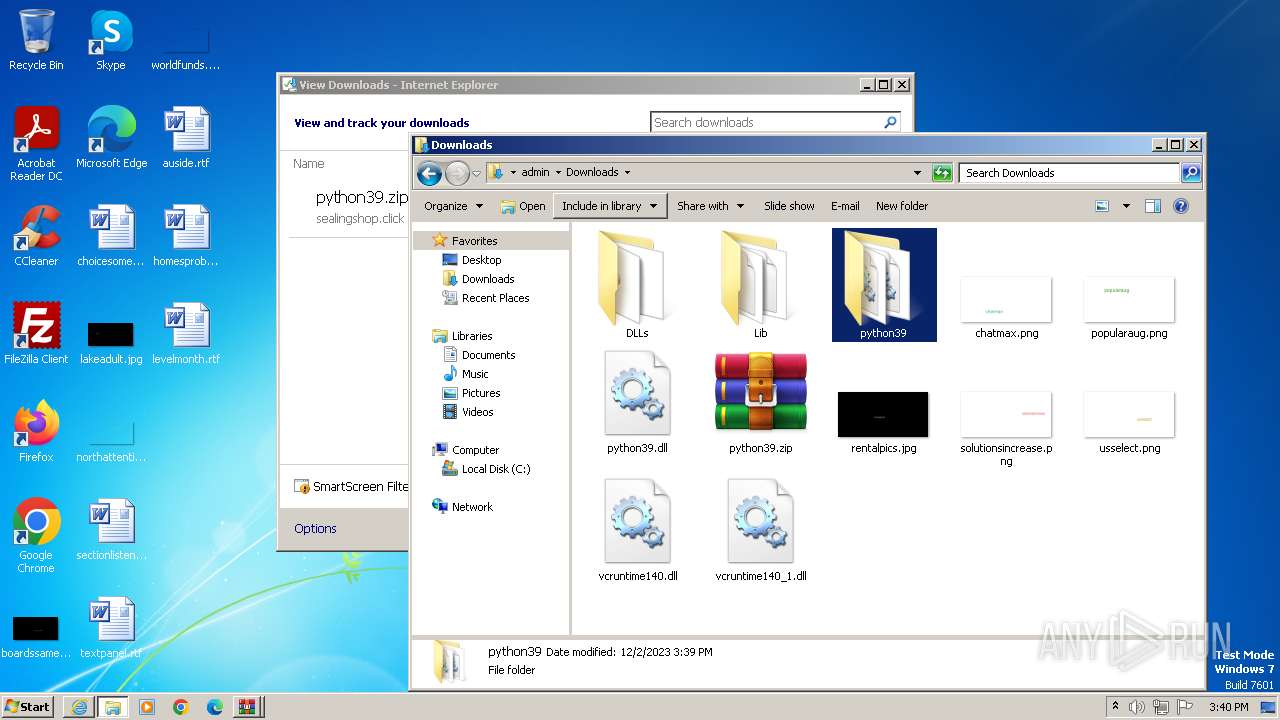Select rentalpics.jpg thumbnail
This screenshot has width=1280, height=720.
883,414
